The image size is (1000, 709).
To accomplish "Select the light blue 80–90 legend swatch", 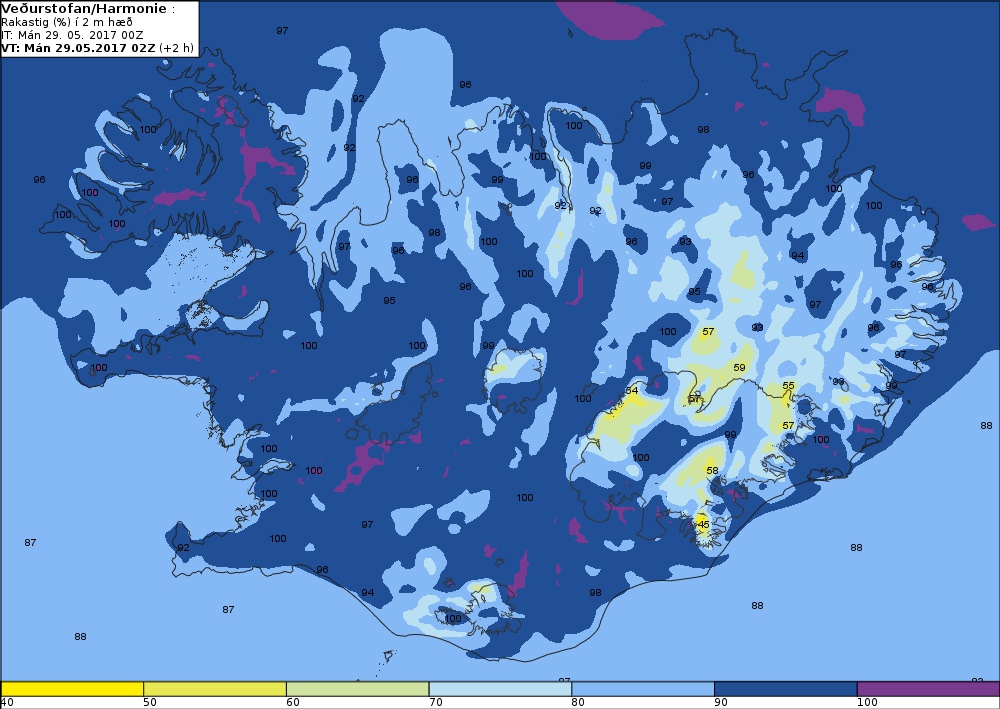I will coord(643,689).
